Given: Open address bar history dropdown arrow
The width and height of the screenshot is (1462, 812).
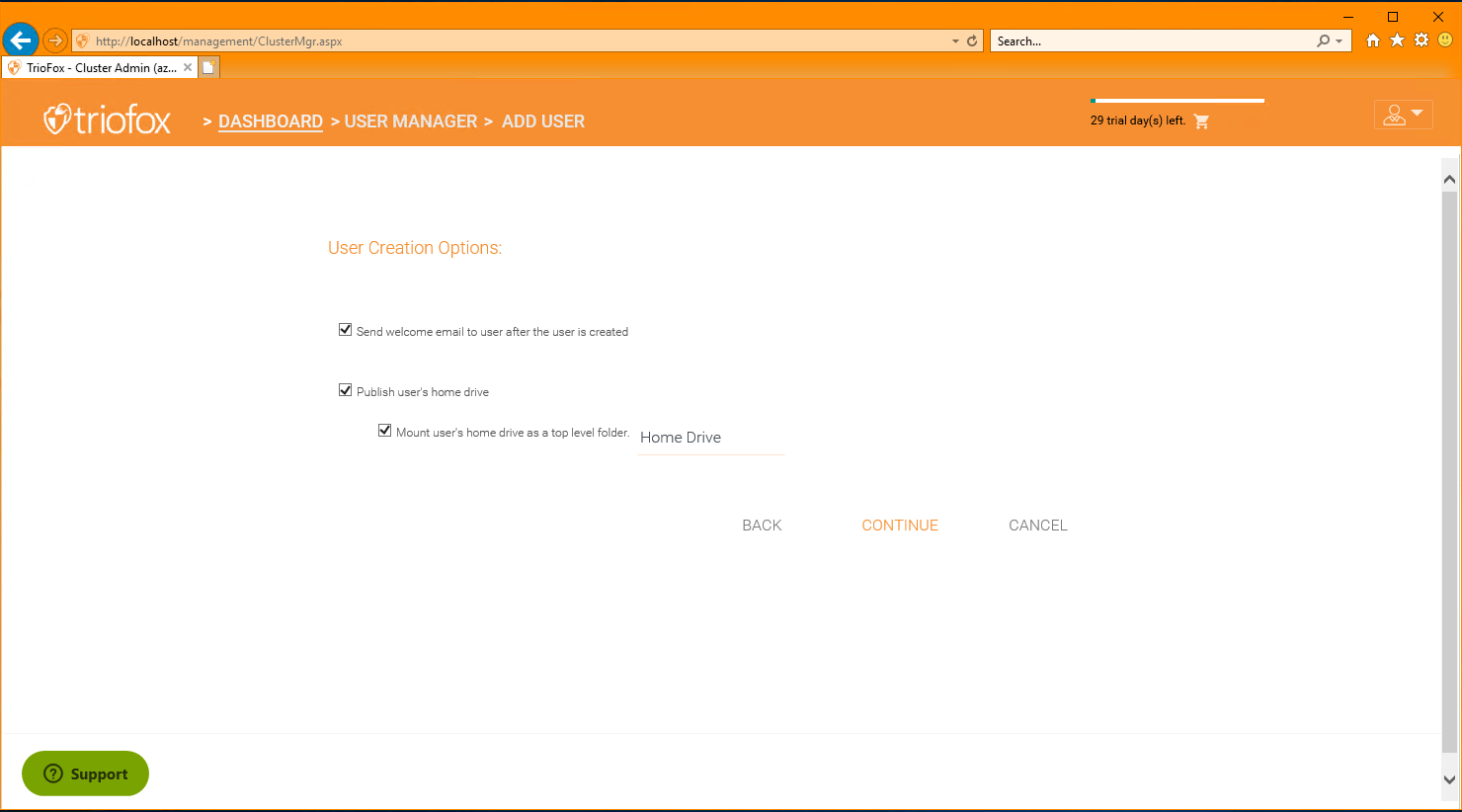Looking at the screenshot, I should point(955,41).
